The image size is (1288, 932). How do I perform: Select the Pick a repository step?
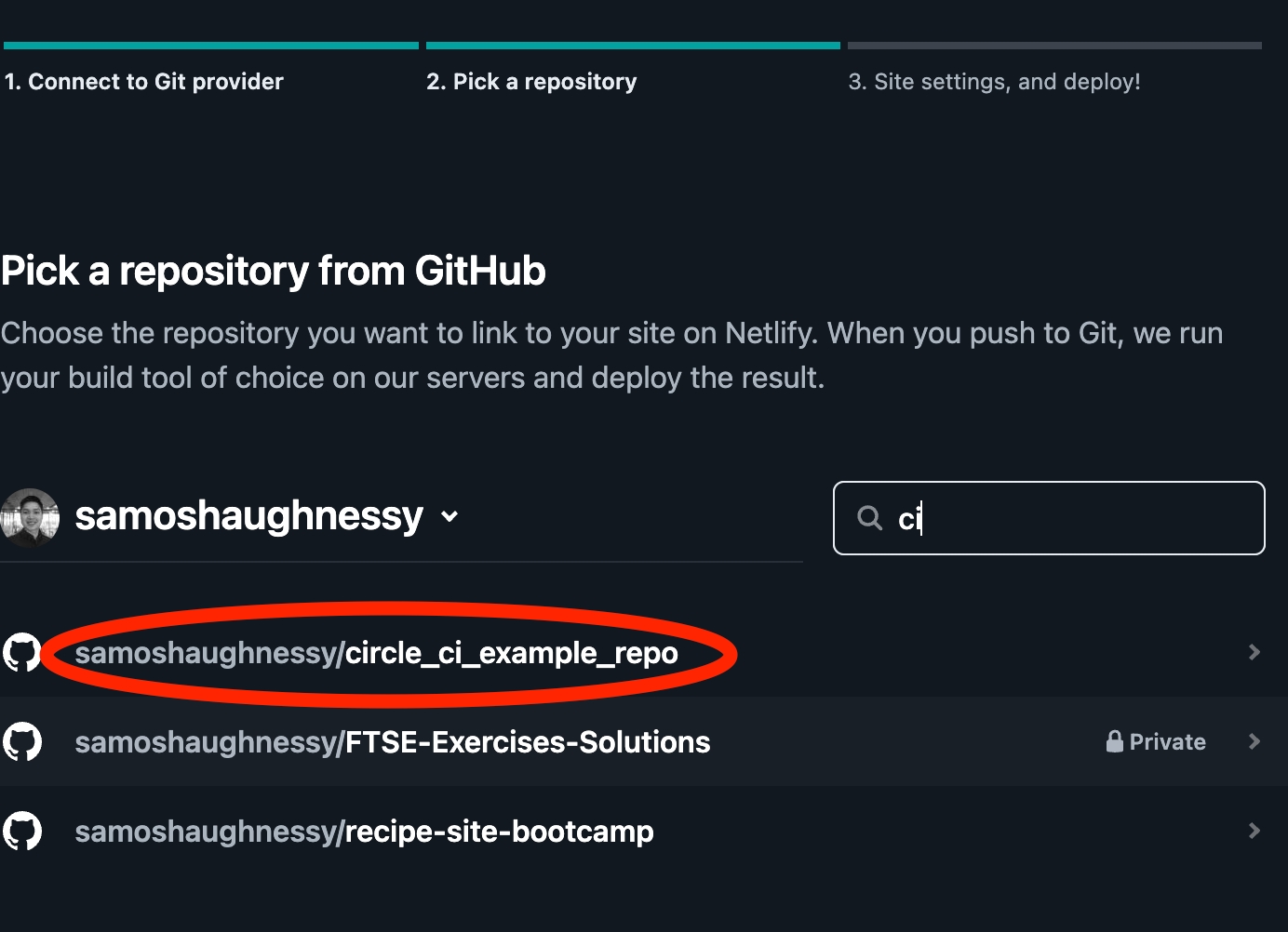[531, 82]
